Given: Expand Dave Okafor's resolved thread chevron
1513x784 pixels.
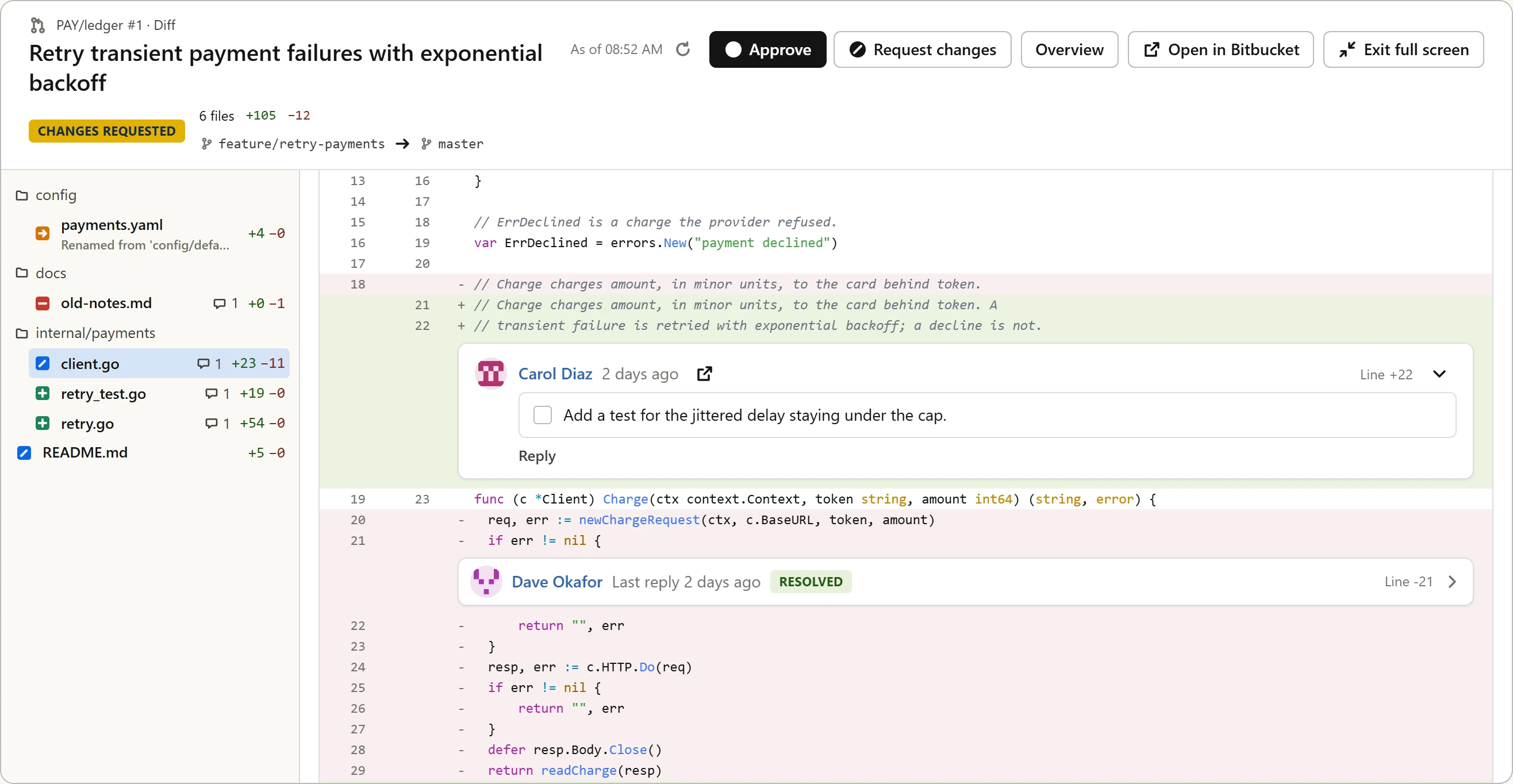Looking at the screenshot, I should (x=1453, y=582).
